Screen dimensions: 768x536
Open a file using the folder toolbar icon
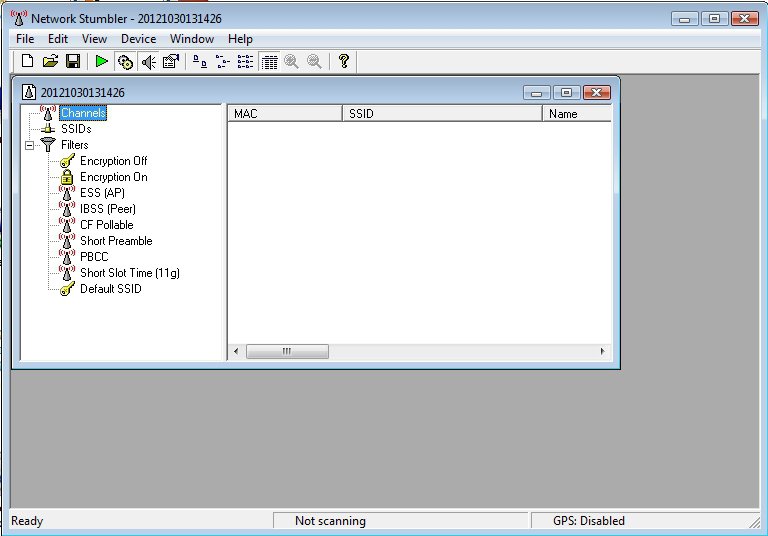50,61
